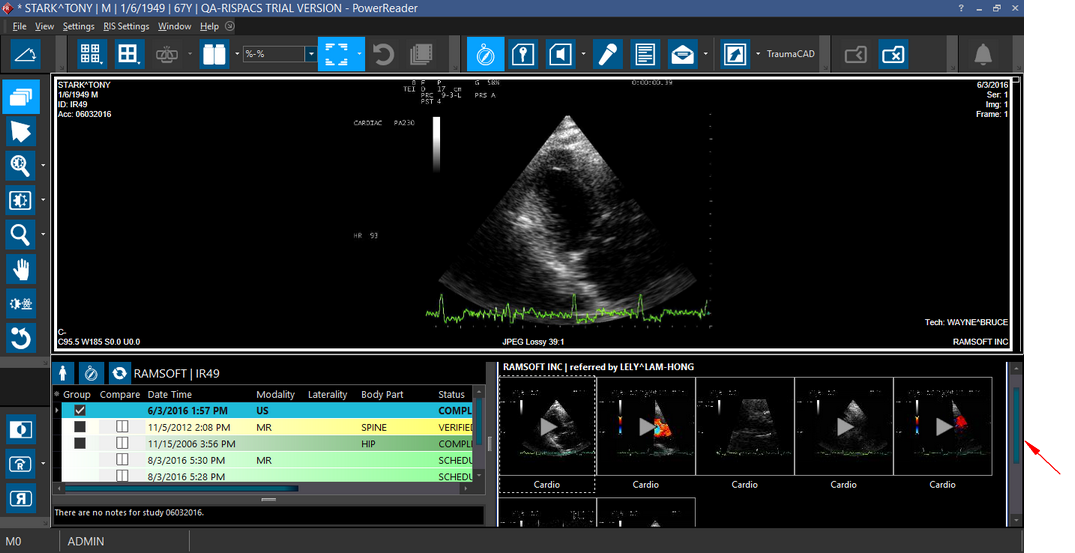Click the Modality column header
The width and height of the screenshot is (1075, 553).
tap(275, 395)
